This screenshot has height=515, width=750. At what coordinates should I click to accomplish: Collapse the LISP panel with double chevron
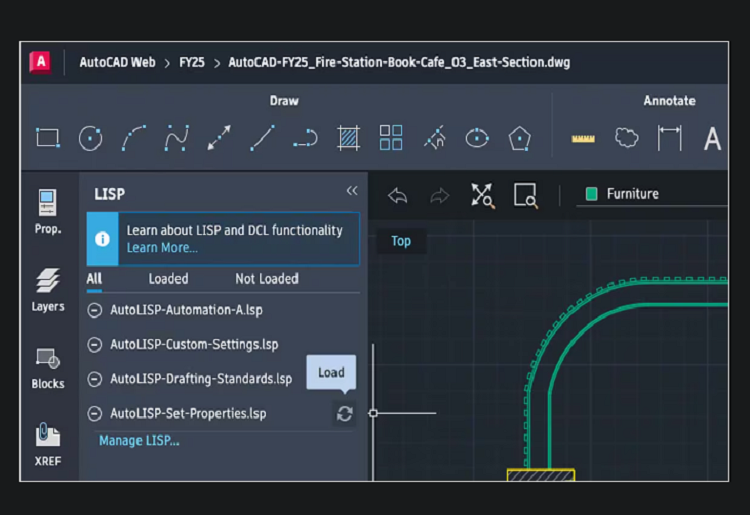pyautogui.click(x=352, y=191)
